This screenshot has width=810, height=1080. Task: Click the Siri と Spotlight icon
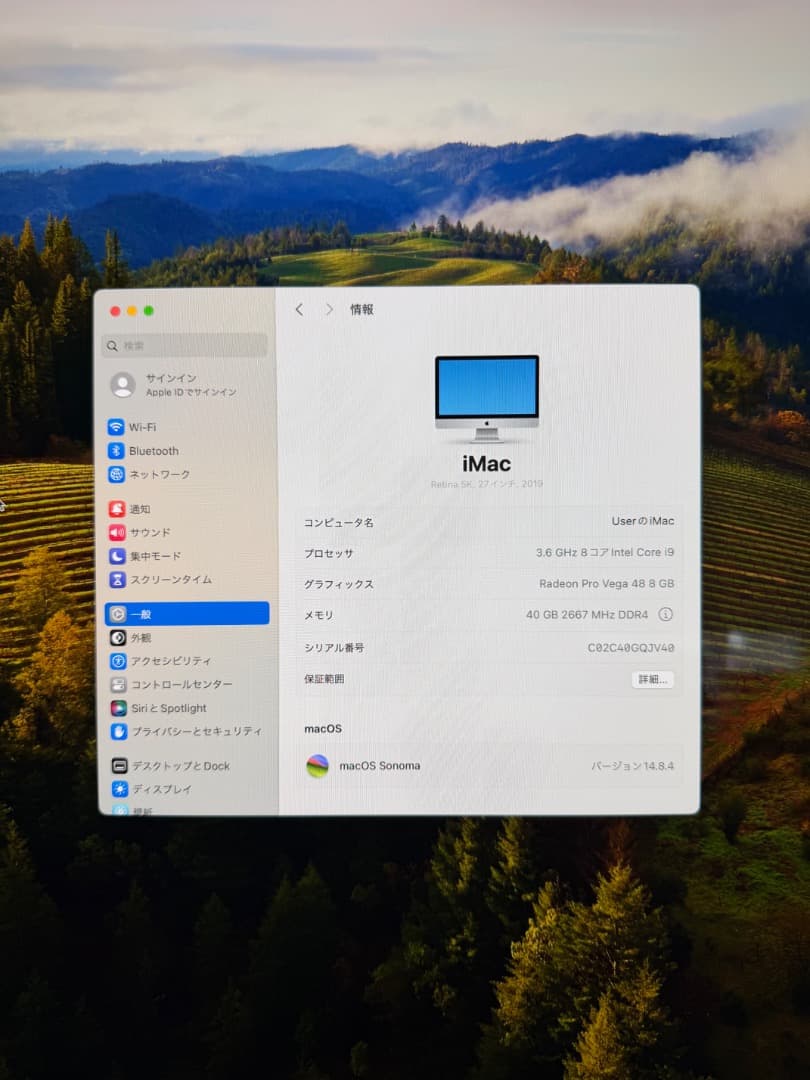click(x=119, y=708)
